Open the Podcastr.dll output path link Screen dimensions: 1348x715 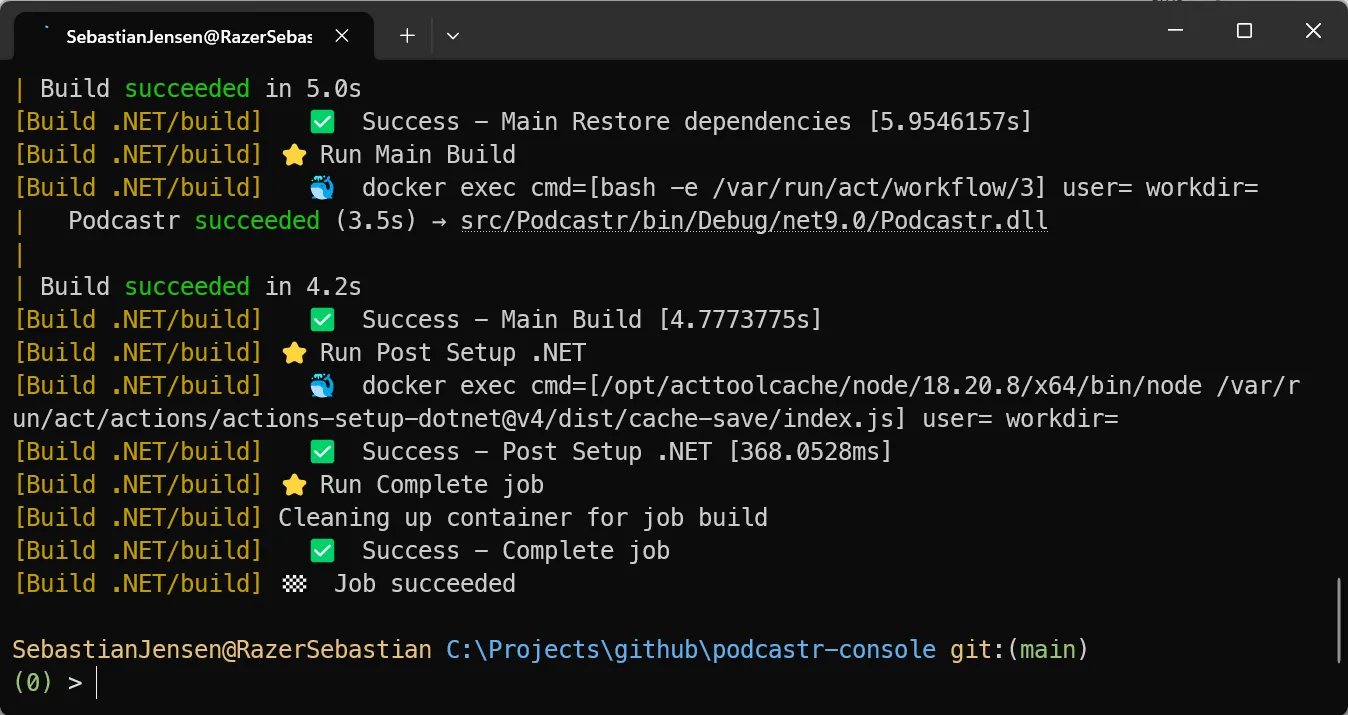(x=754, y=221)
